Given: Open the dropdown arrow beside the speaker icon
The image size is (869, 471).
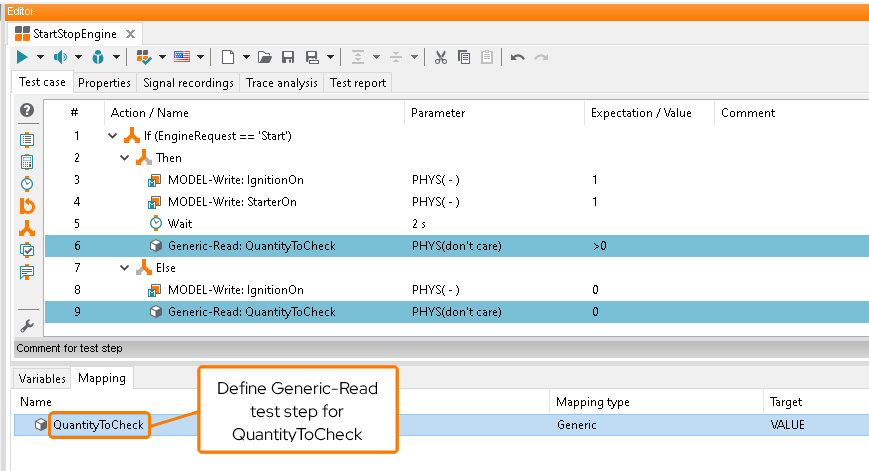Looking at the screenshot, I should (78, 57).
